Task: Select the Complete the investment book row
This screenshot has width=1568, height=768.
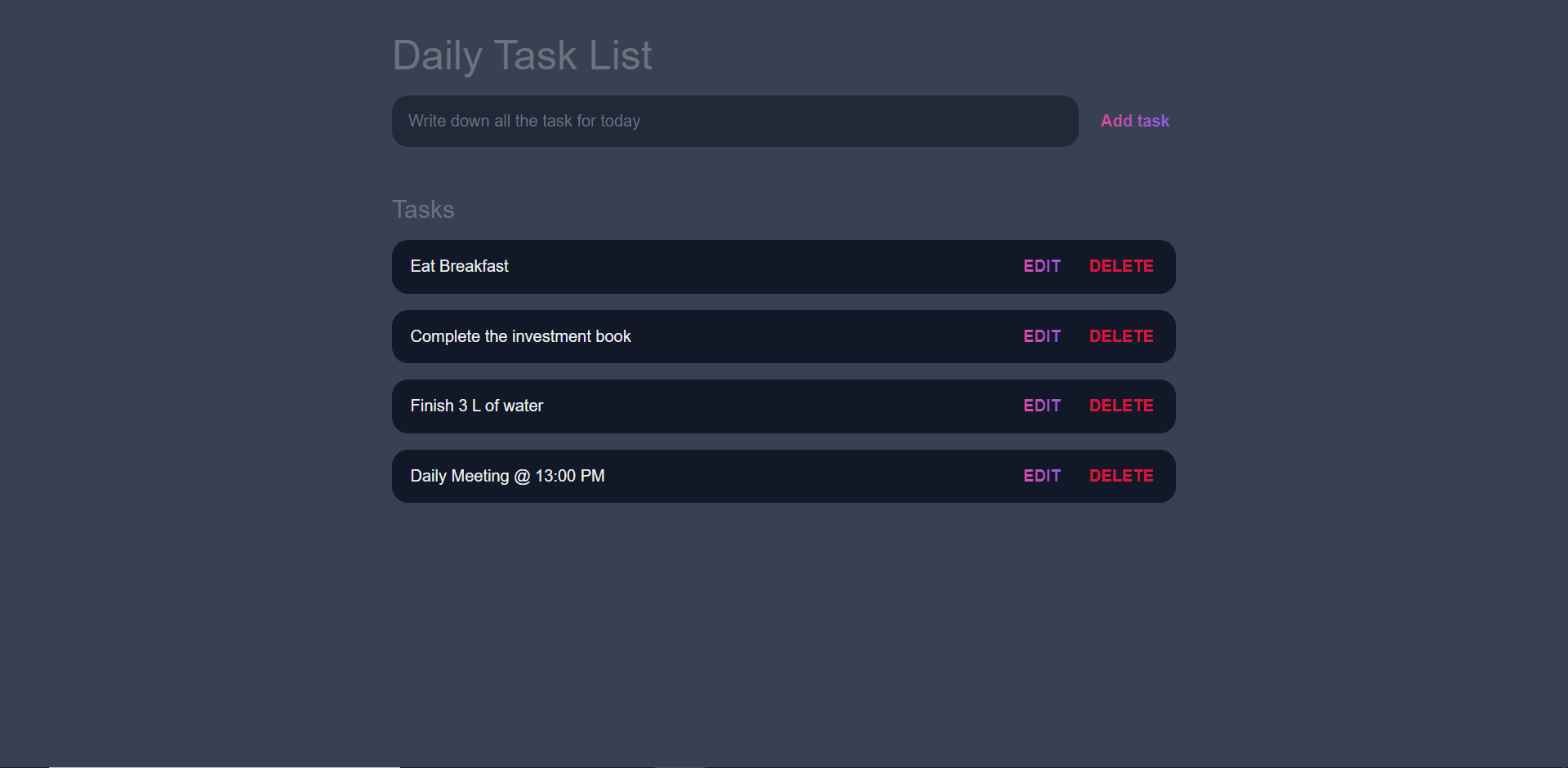Action: coord(735,336)
